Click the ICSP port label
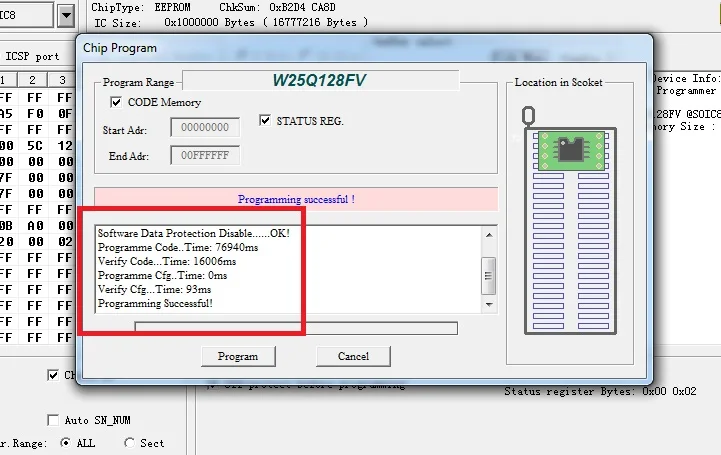This screenshot has height=455, width=721. (x=32, y=57)
